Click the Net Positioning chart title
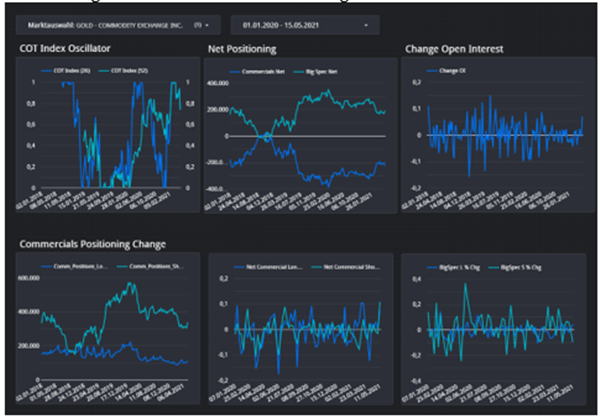The width and height of the screenshot is (600, 419). tap(242, 49)
